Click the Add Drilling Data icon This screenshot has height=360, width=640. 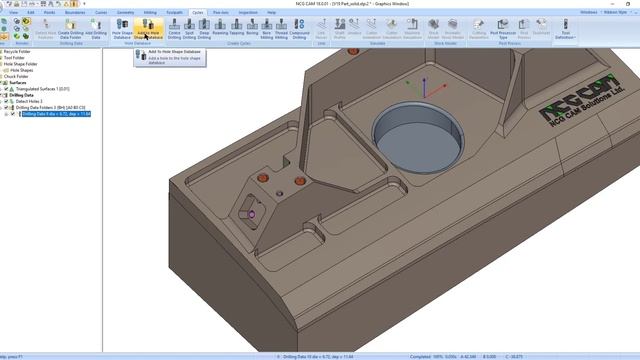tap(96, 29)
